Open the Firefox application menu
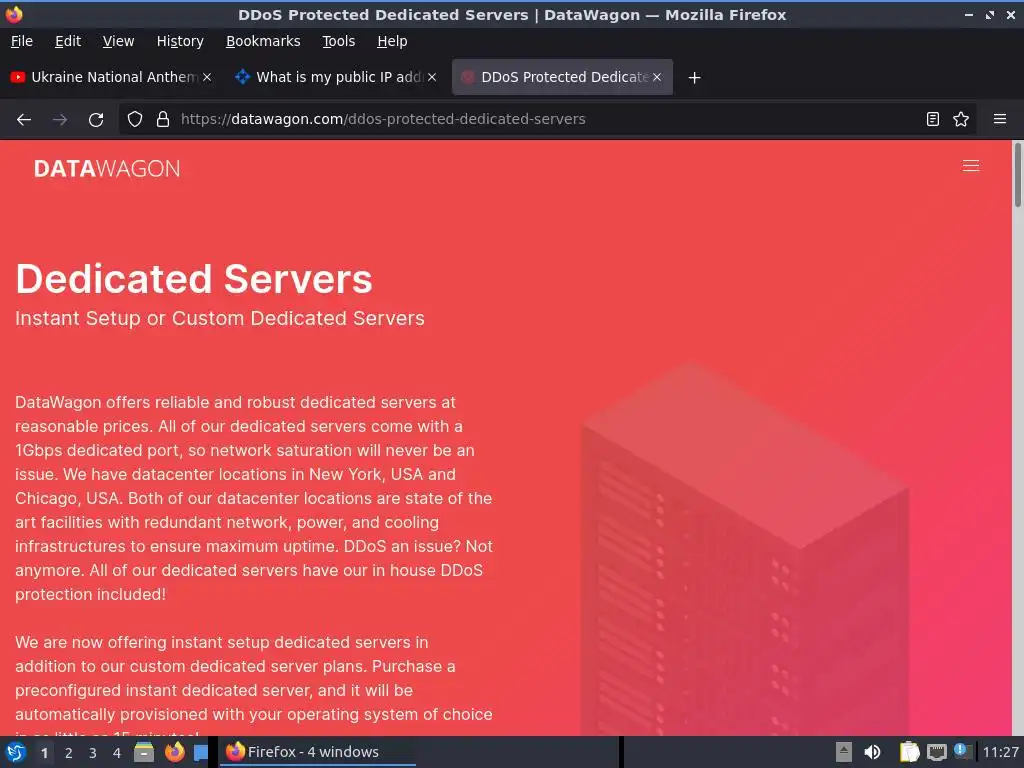The width and height of the screenshot is (1024, 768). coord(1000,119)
